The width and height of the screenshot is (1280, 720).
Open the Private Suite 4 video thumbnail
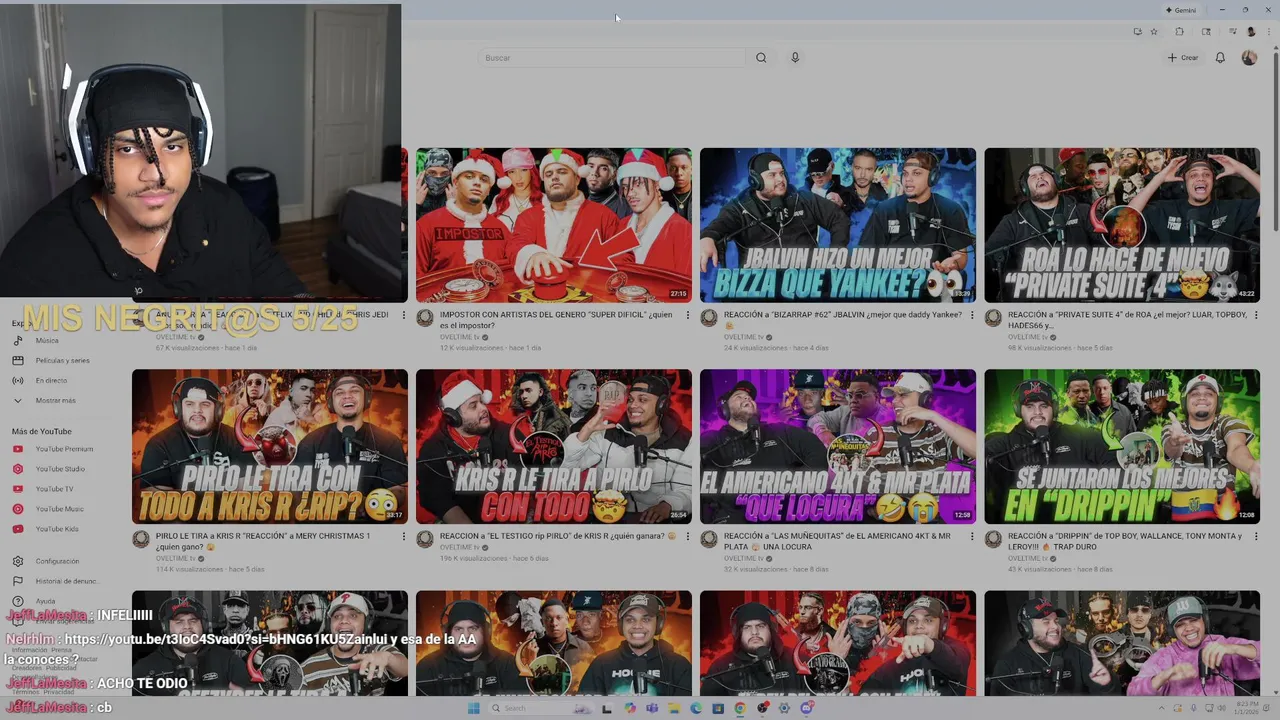click(1122, 225)
